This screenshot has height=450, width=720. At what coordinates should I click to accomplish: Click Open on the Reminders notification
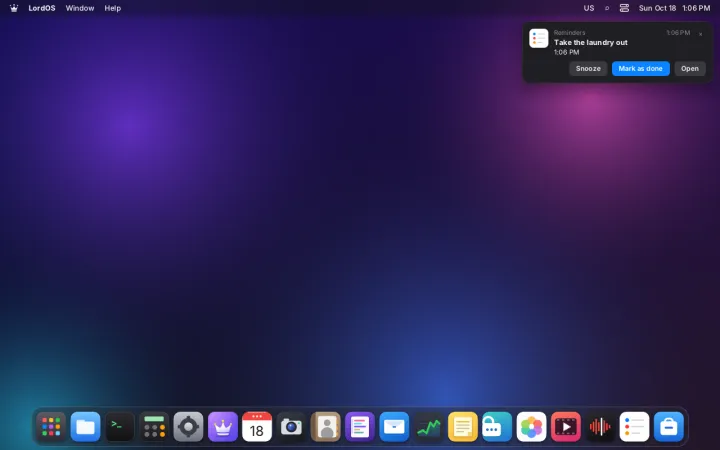(x=690, y=68)
